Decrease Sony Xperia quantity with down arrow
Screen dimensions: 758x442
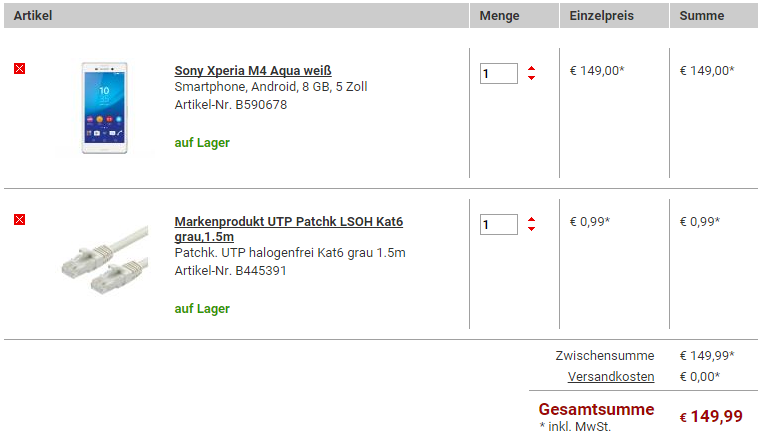pos(531,78)
